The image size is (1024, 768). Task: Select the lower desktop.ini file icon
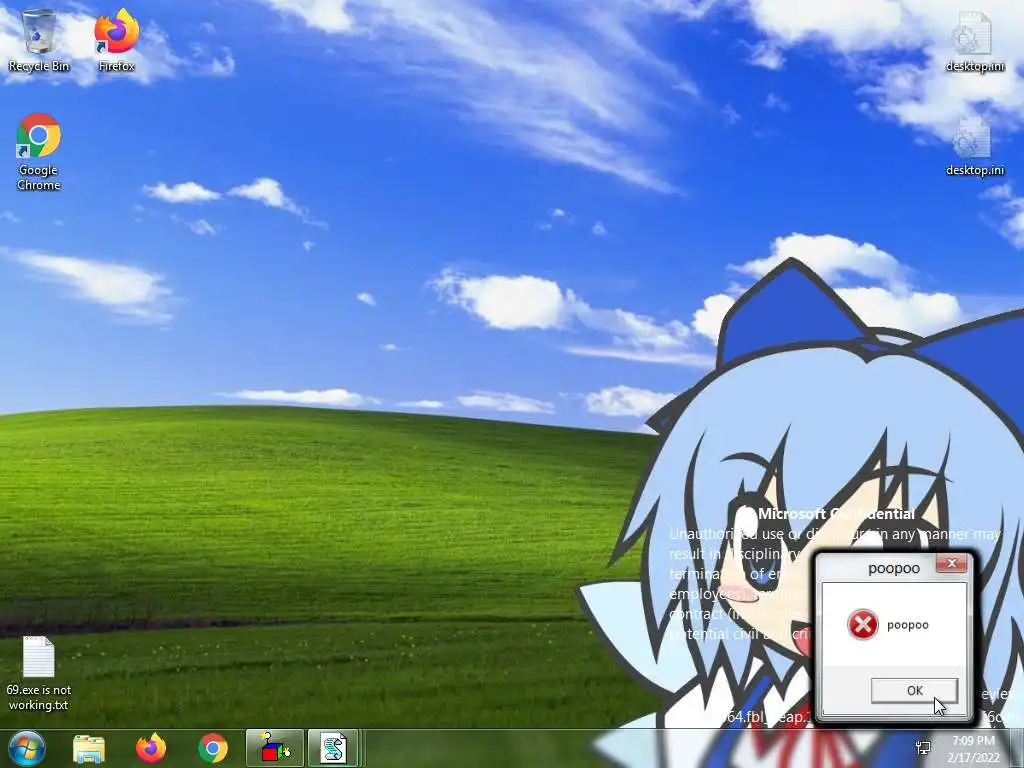(x=974, y=146)
